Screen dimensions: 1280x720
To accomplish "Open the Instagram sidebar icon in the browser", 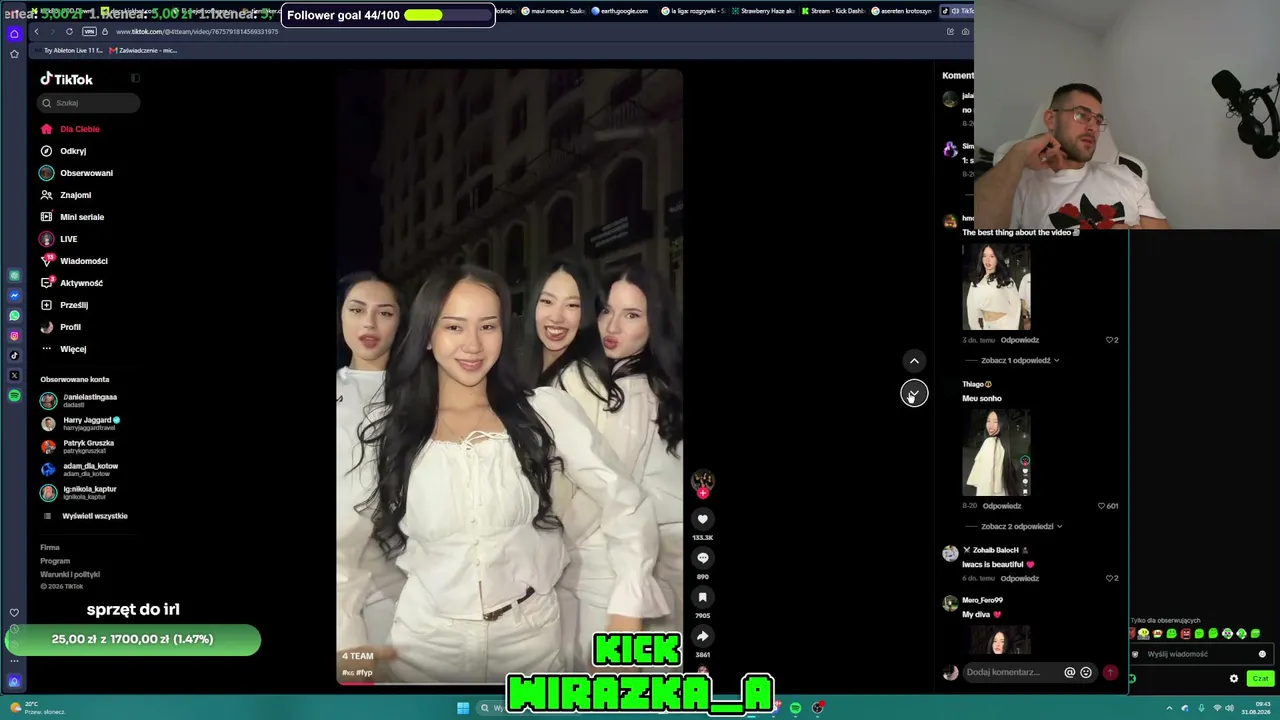I will (x=14, y=336).
